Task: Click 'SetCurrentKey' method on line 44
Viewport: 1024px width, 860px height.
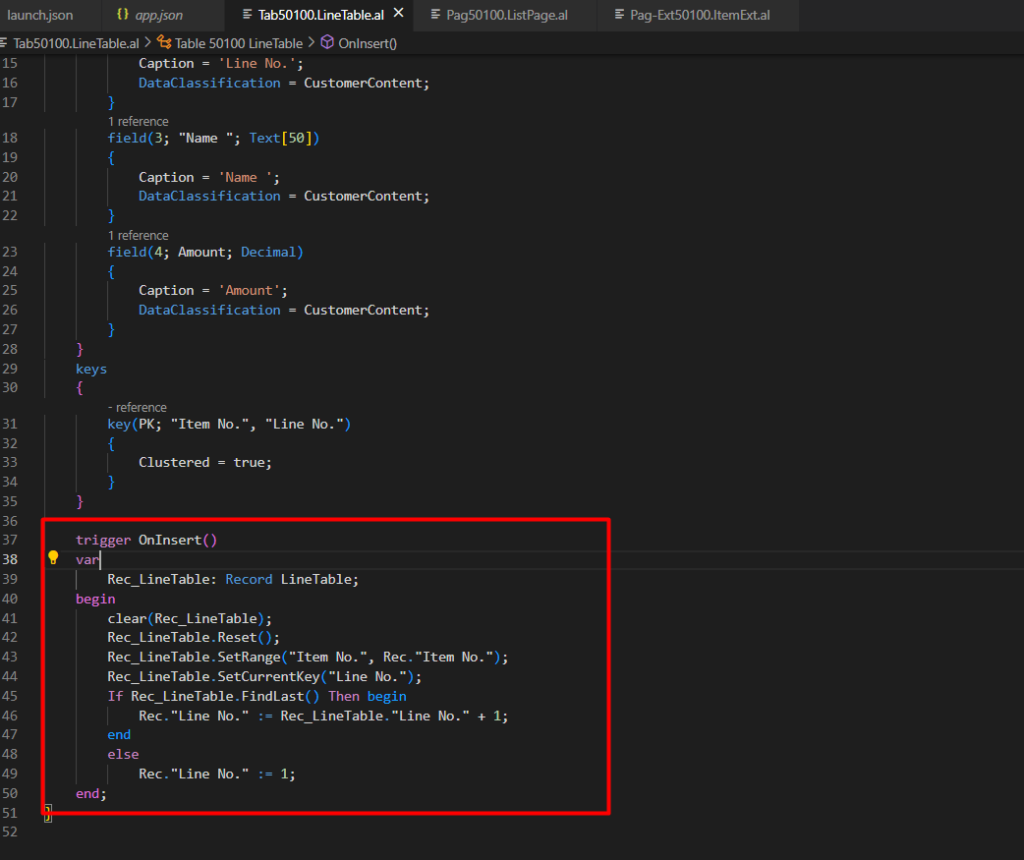Action: (268, 677)
